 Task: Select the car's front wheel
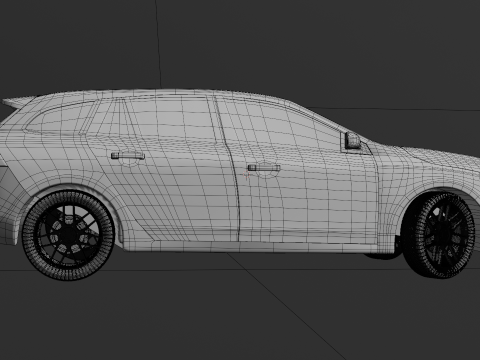(439, 235)
